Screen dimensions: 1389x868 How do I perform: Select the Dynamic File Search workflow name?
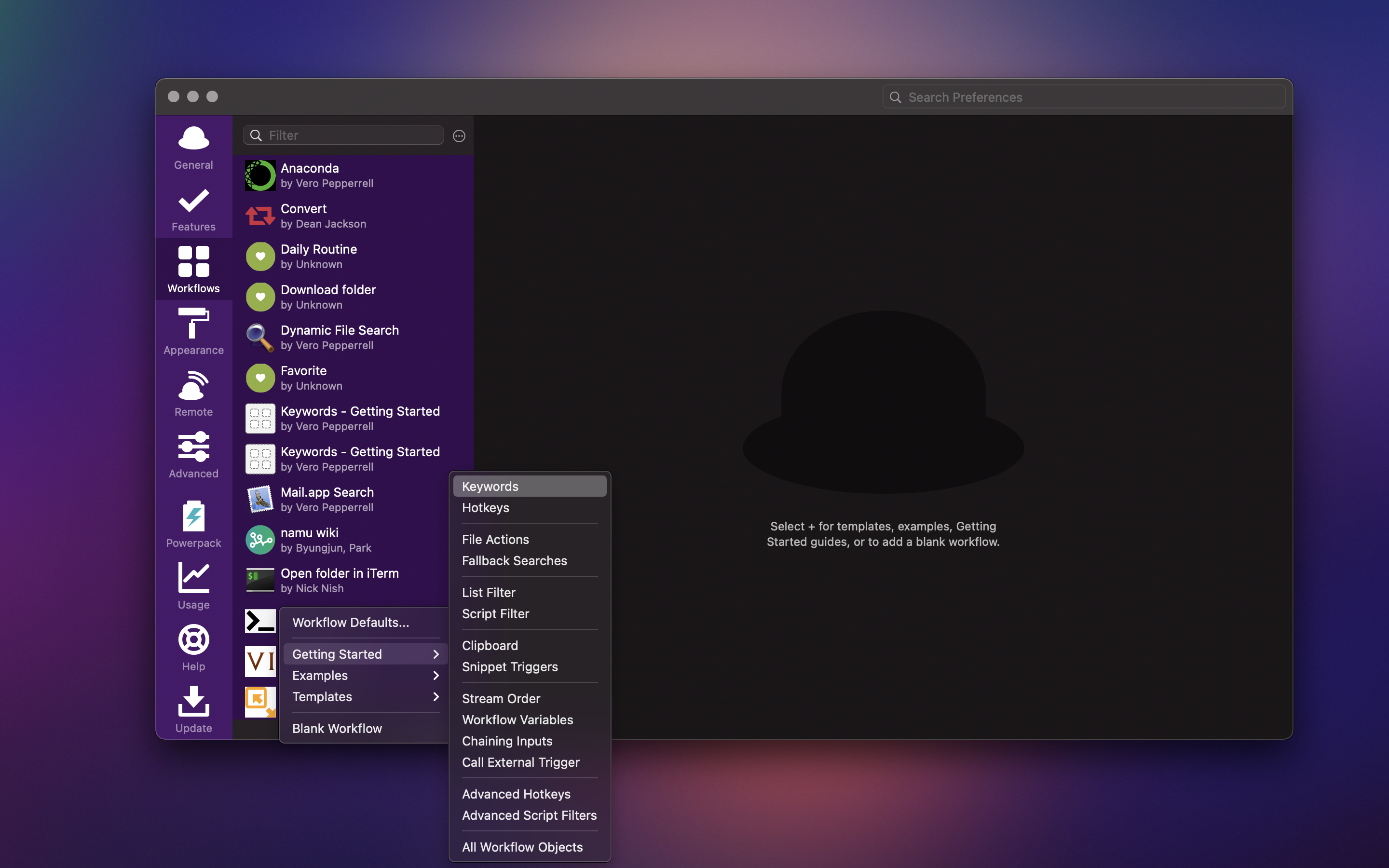340,330
